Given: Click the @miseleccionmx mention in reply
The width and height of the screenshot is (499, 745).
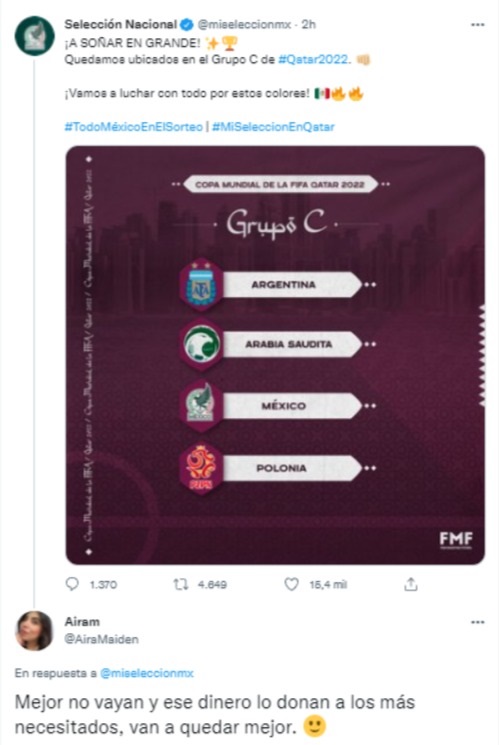Looking at the screenshot, I should click(147, 673).
